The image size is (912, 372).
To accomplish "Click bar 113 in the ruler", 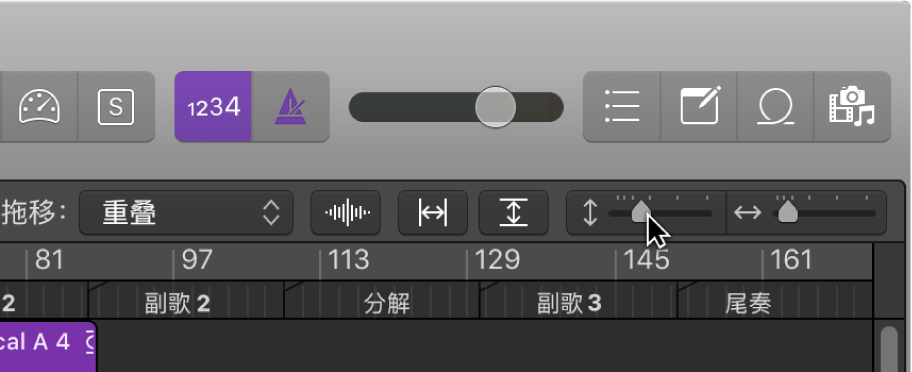I will (x=348, y=260).
